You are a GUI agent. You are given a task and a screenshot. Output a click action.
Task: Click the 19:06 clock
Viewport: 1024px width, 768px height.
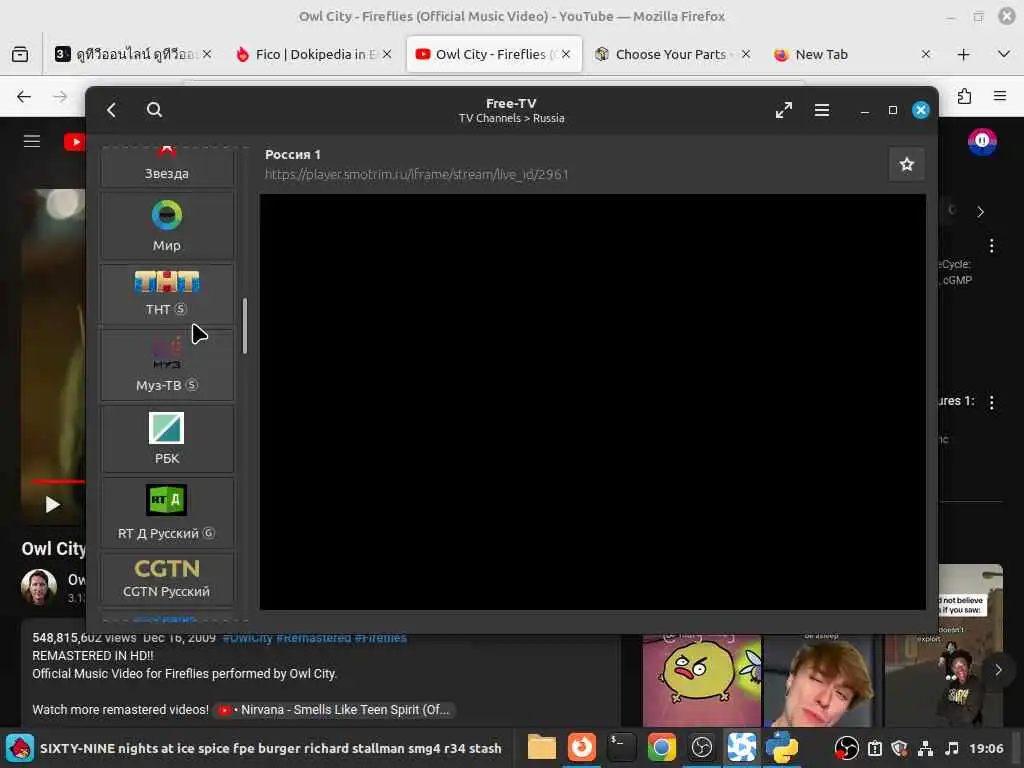pyautogui.click(x=986, y=748)
